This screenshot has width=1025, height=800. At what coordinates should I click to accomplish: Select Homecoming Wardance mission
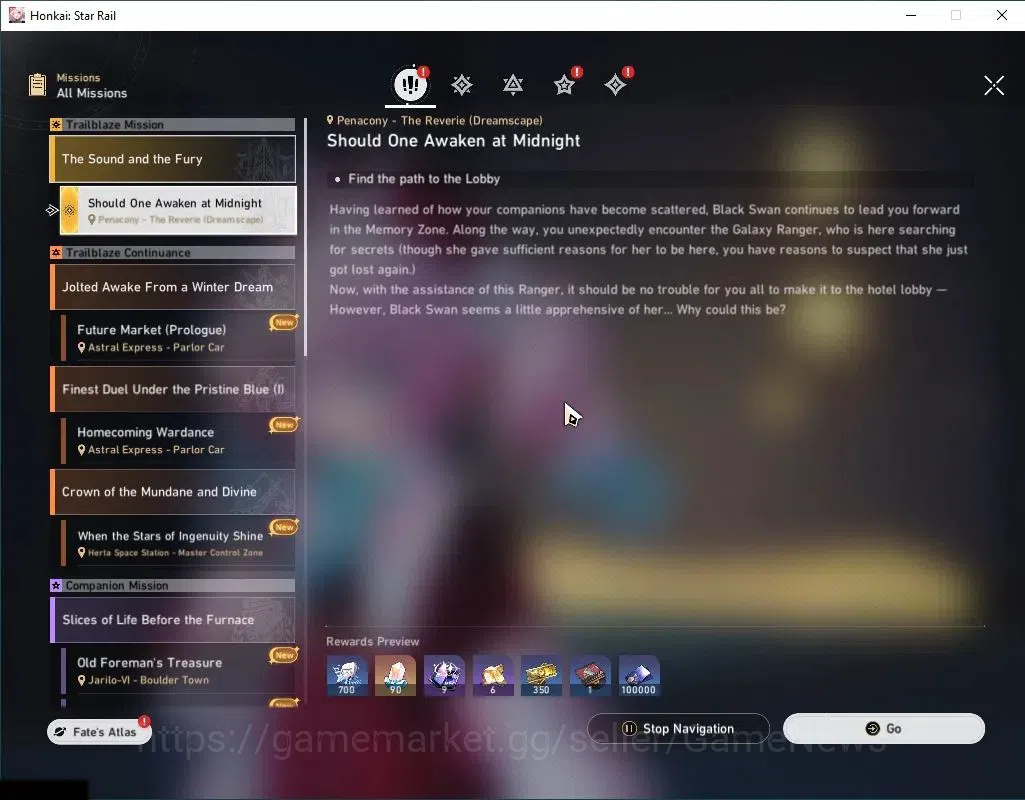click(x=178, y=440)
